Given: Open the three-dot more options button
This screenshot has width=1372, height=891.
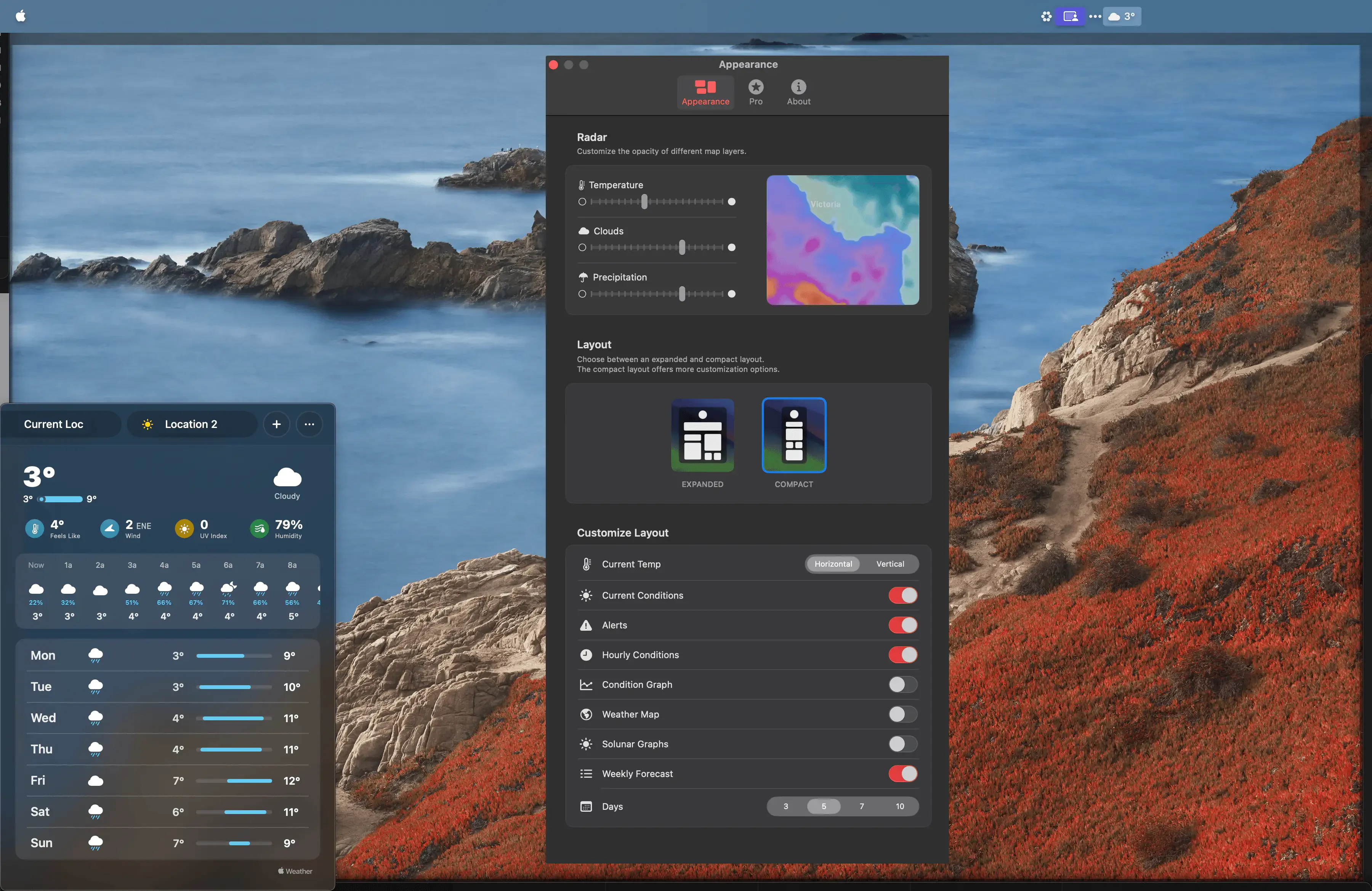Looking at the screenshot, I should pos(309,424).
